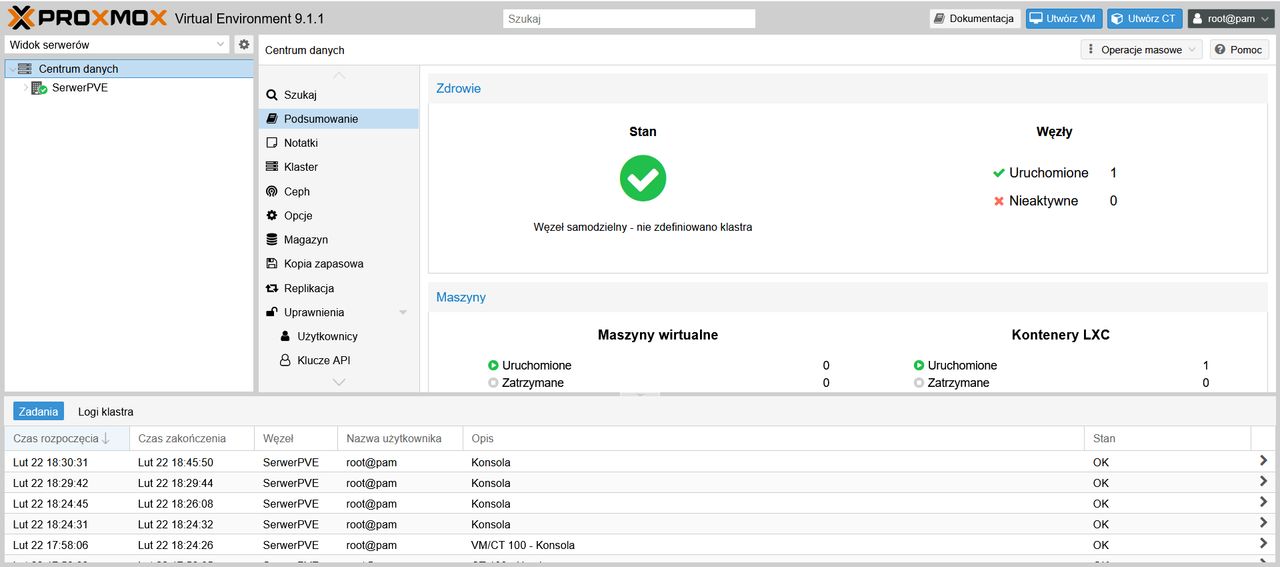This screenshot has width=1280, height=567.
Task: Click the Węzeł samodzielny status message
Action: [x=643, y=227]
